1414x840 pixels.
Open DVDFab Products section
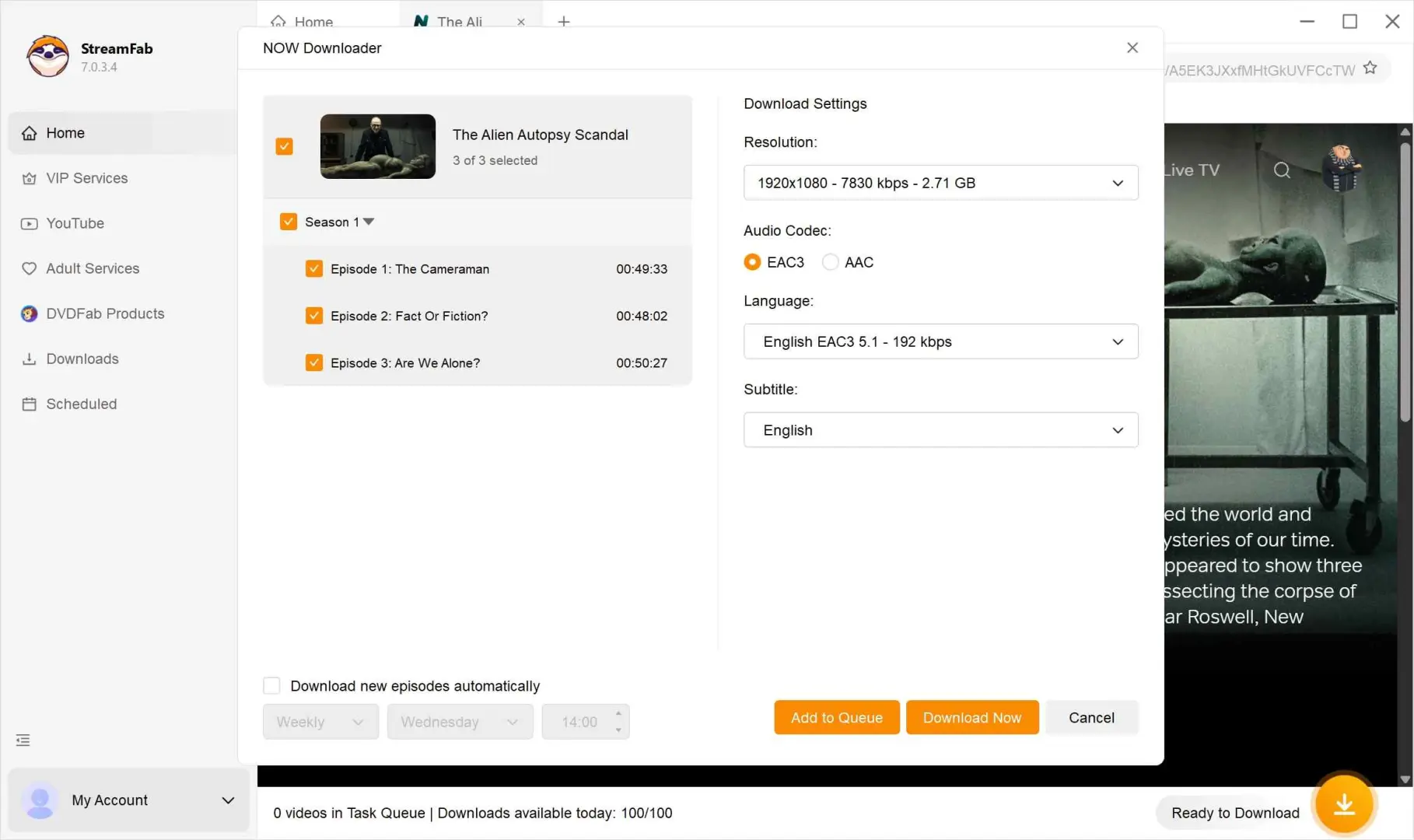point(122,313)
